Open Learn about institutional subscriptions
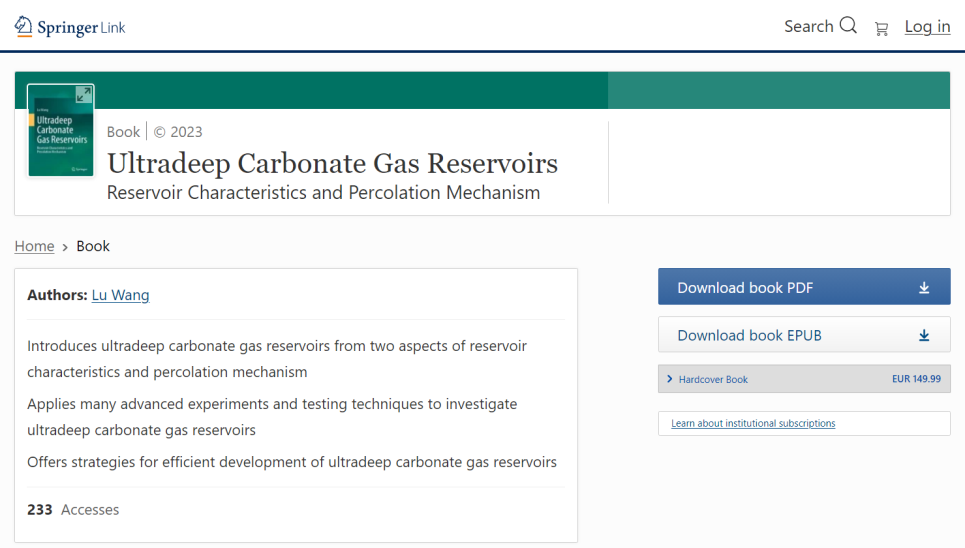Viewport: 965px width, 548px height. (753, 424)
